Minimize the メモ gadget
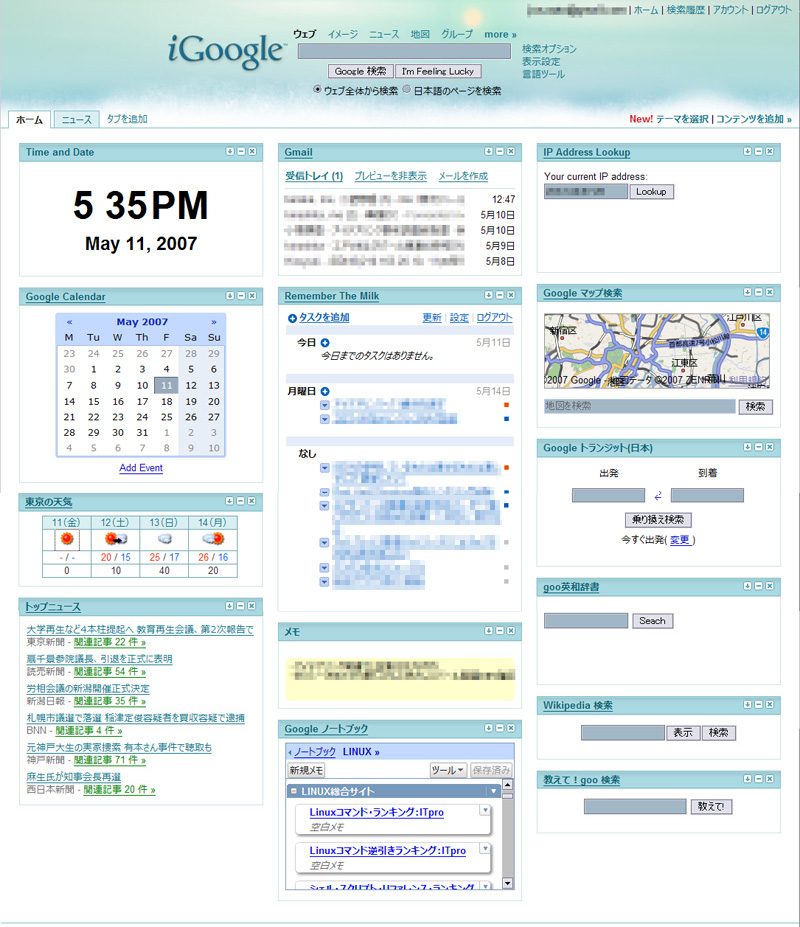This screenshot has height=927, width=800. pos(500,631)
